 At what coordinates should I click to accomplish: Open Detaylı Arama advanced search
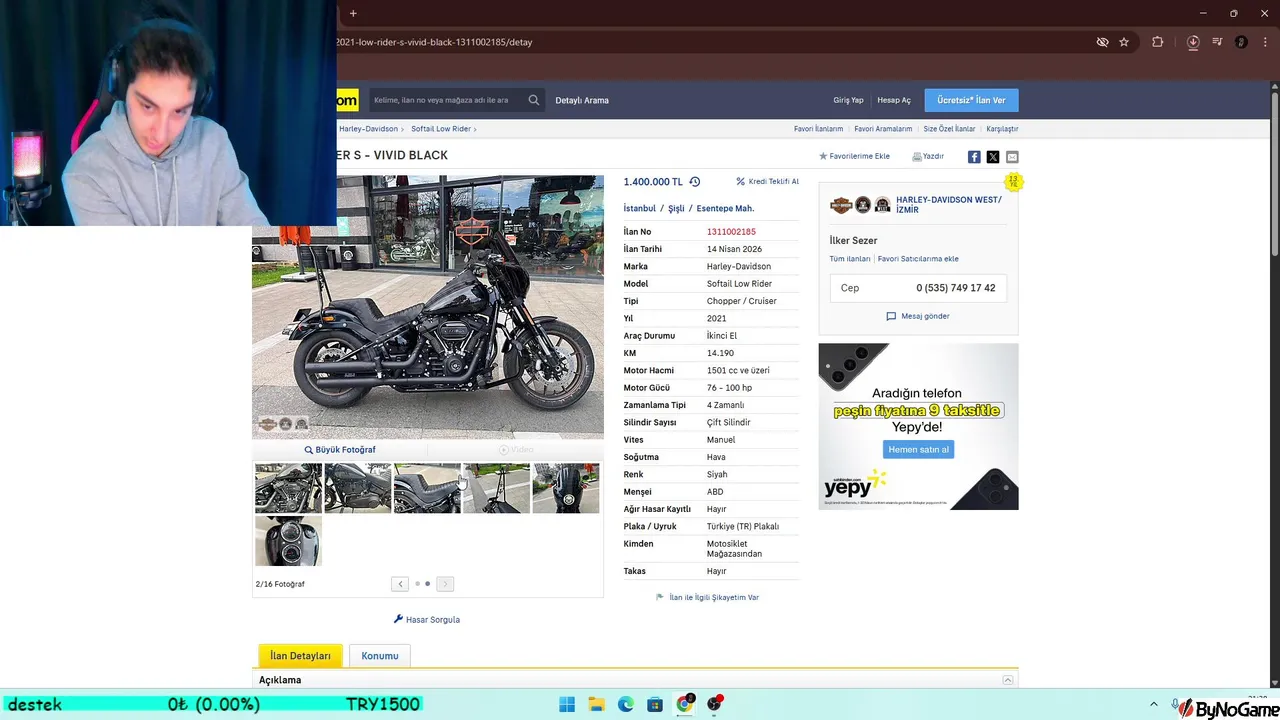(x=582, y=100)
